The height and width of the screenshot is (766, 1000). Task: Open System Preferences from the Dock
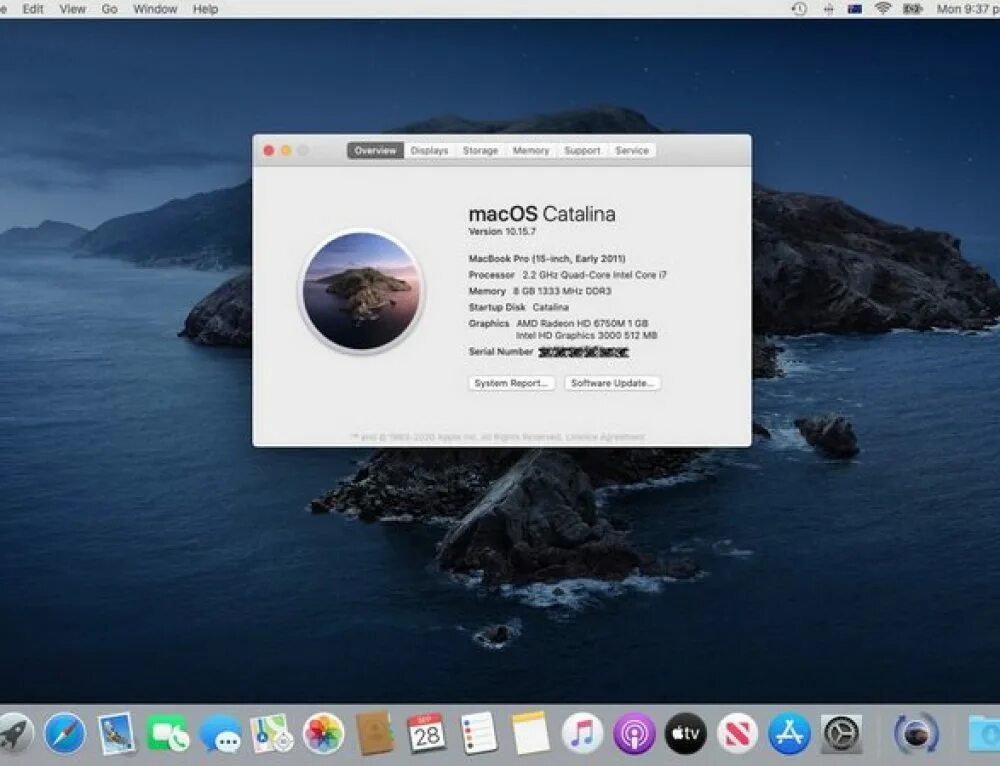pos(841,733)
